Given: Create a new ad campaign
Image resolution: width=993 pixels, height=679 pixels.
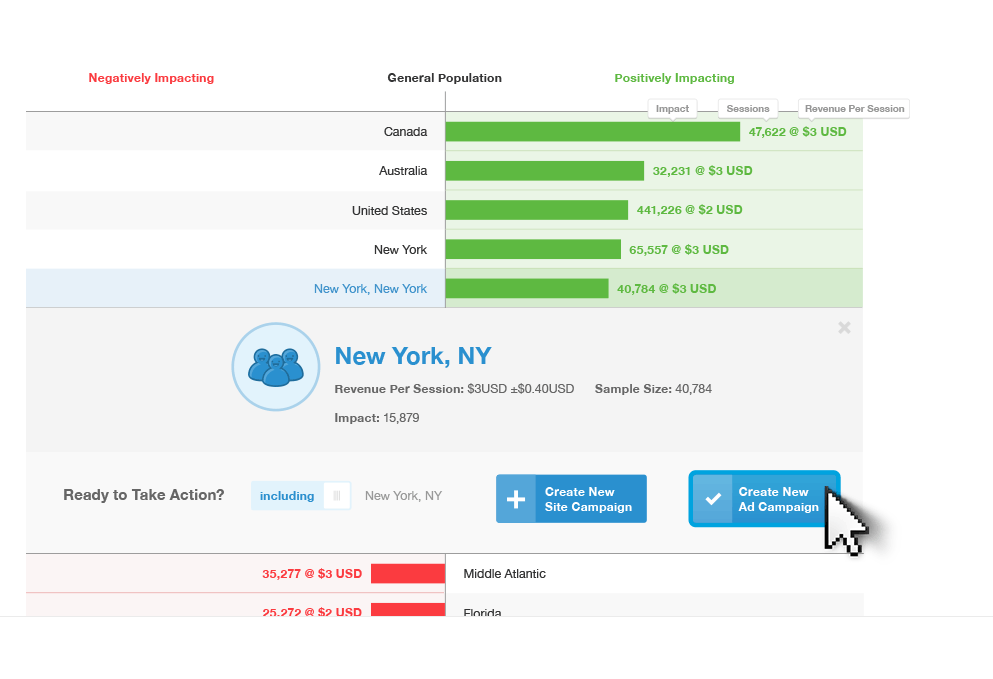Looking at the screenshot, I should click(x=764, y=499).
